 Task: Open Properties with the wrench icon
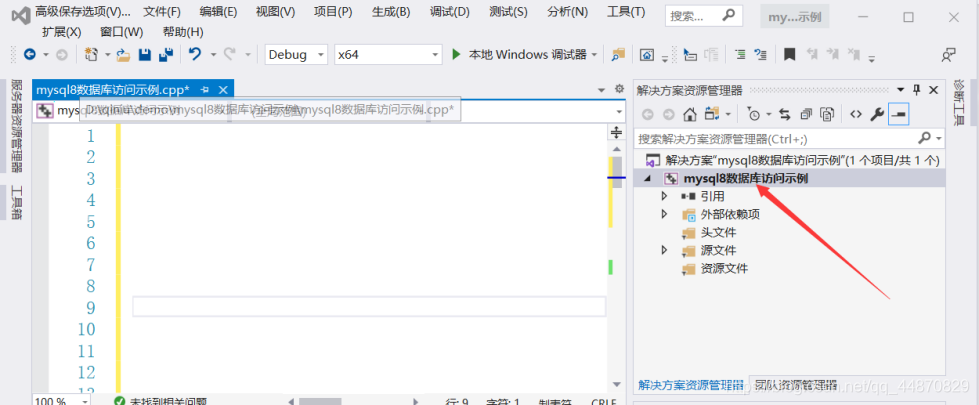(x=877, y=114)
